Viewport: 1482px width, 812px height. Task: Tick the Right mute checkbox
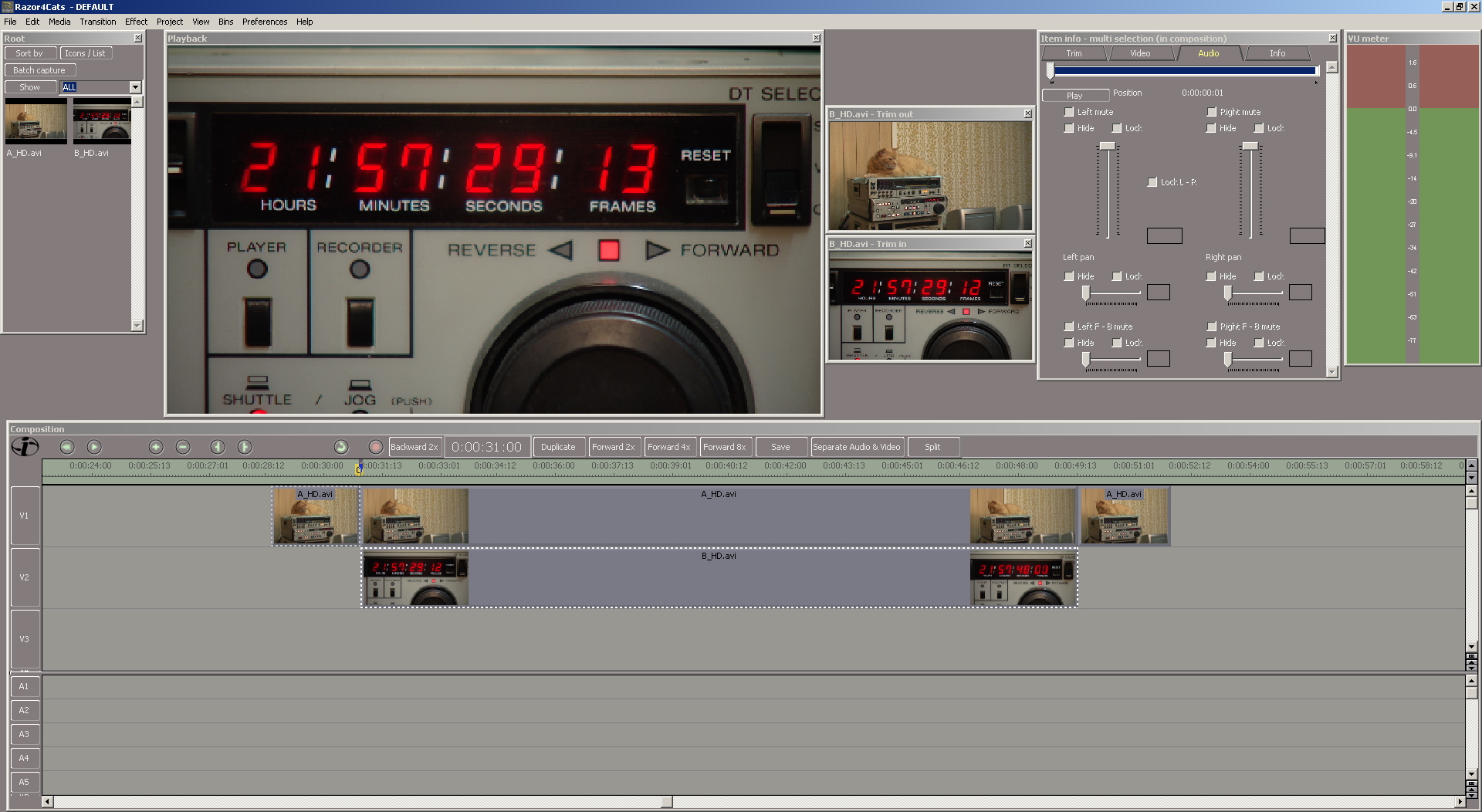point(1211,112)
